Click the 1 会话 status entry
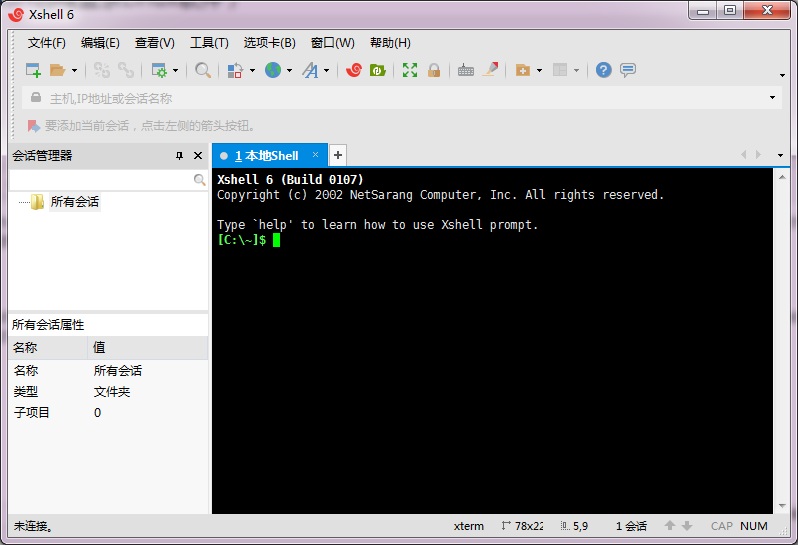The width and height of the screenshot is (798, 545). click(631, 526)
